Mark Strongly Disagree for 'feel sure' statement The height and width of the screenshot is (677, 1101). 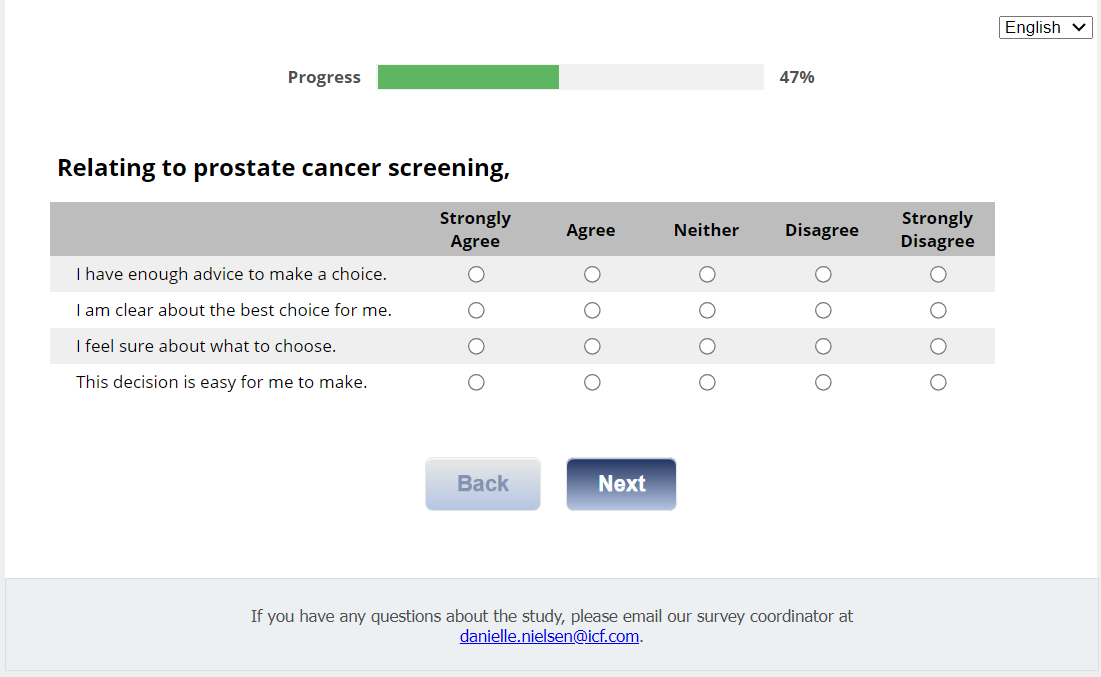pos(938,346)
